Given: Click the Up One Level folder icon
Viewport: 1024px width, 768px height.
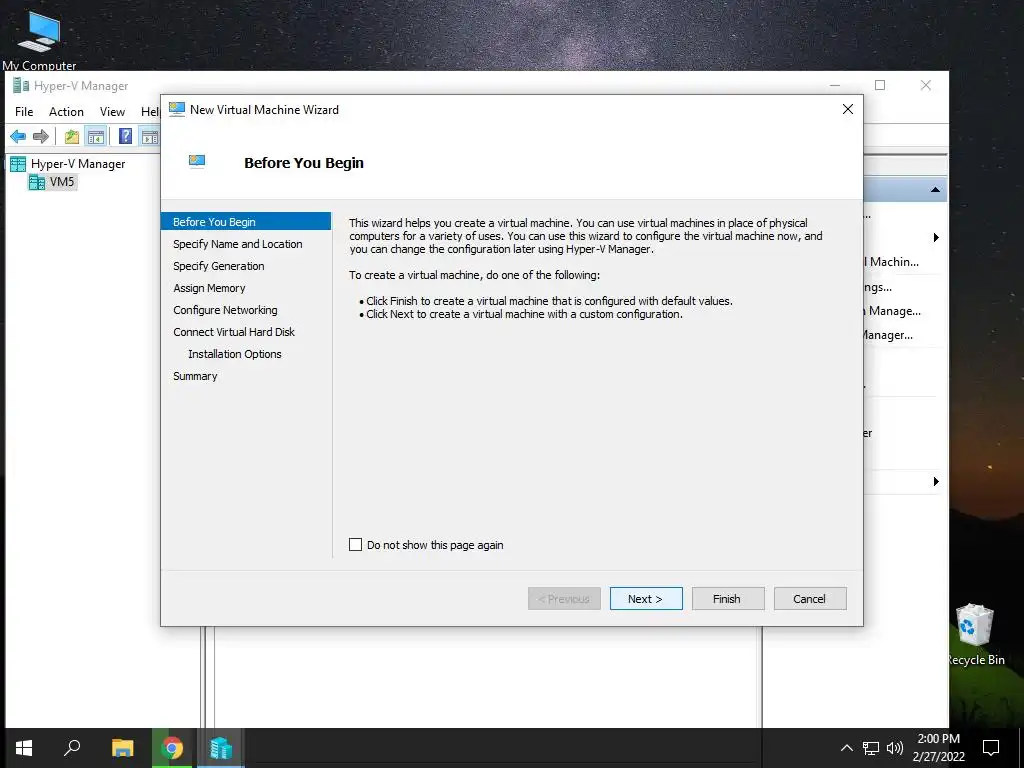Looking at the screenshot, I should pos(71,136).
